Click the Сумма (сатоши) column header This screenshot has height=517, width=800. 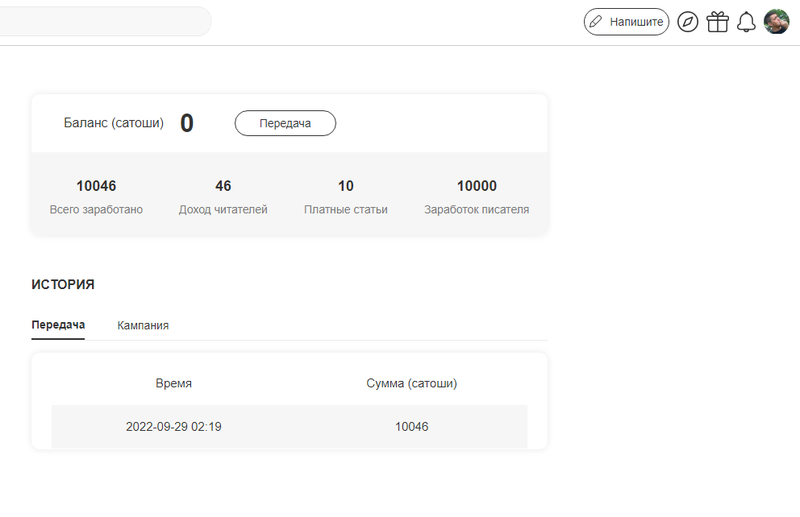[411, 383]
